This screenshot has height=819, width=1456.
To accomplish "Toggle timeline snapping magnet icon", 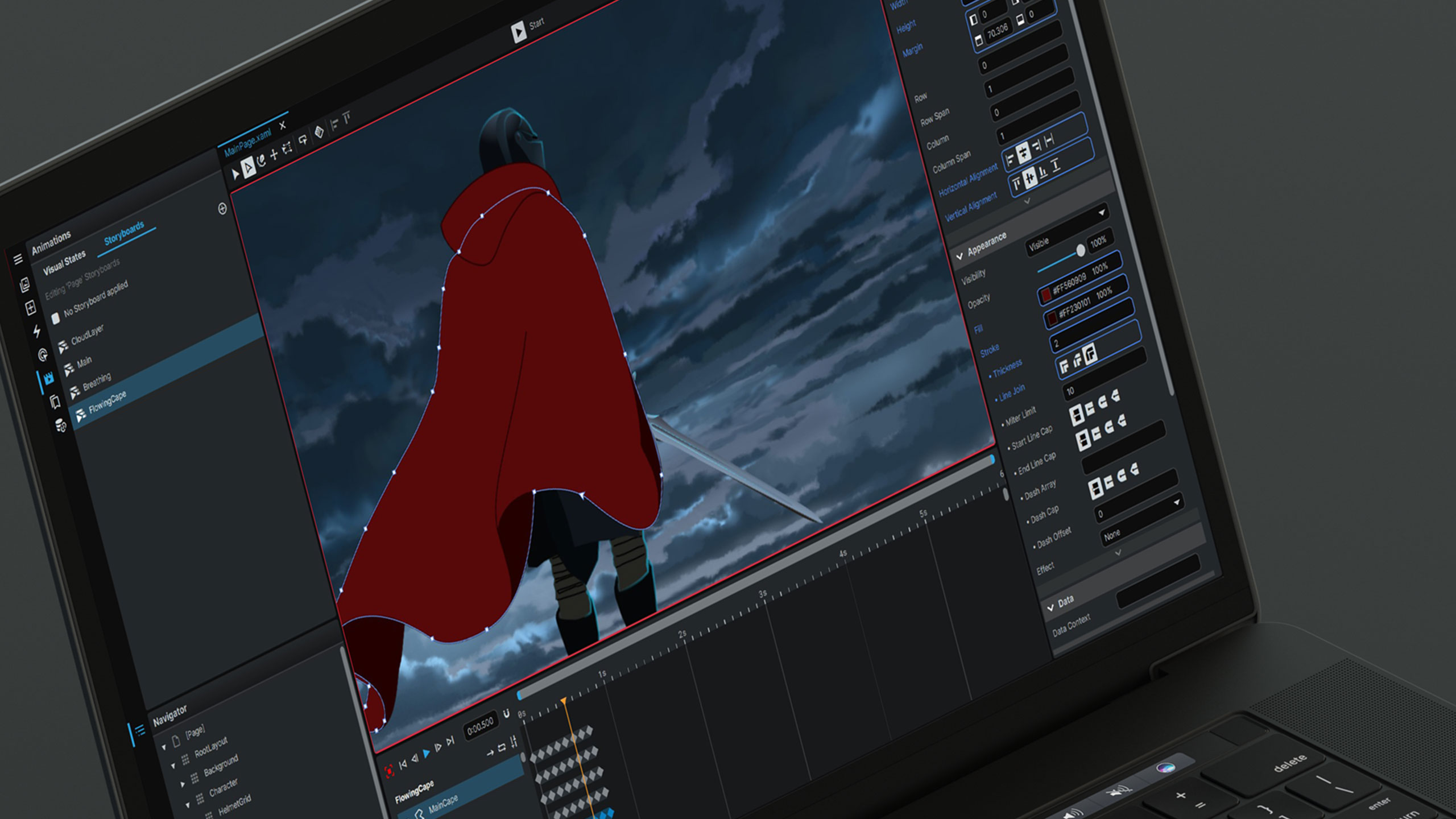I will click(x=507, y=714).
